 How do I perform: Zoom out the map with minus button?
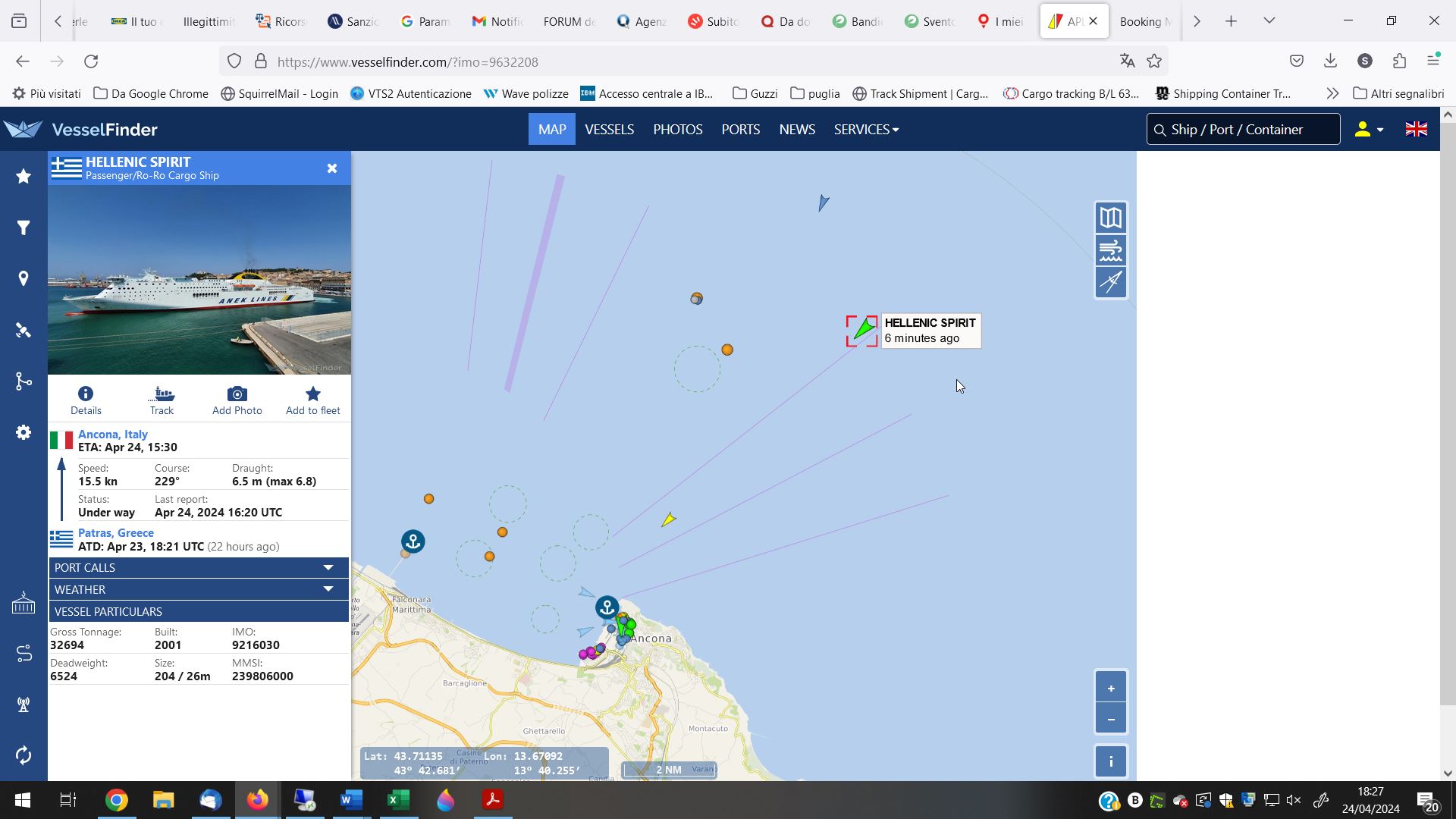(x=1111, y=718)
